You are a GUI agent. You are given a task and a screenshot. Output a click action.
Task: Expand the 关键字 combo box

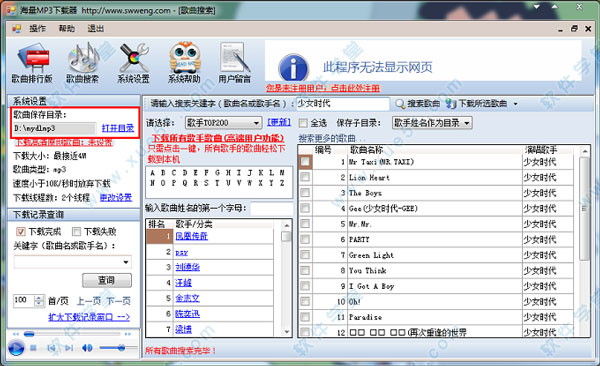[126, 262]
